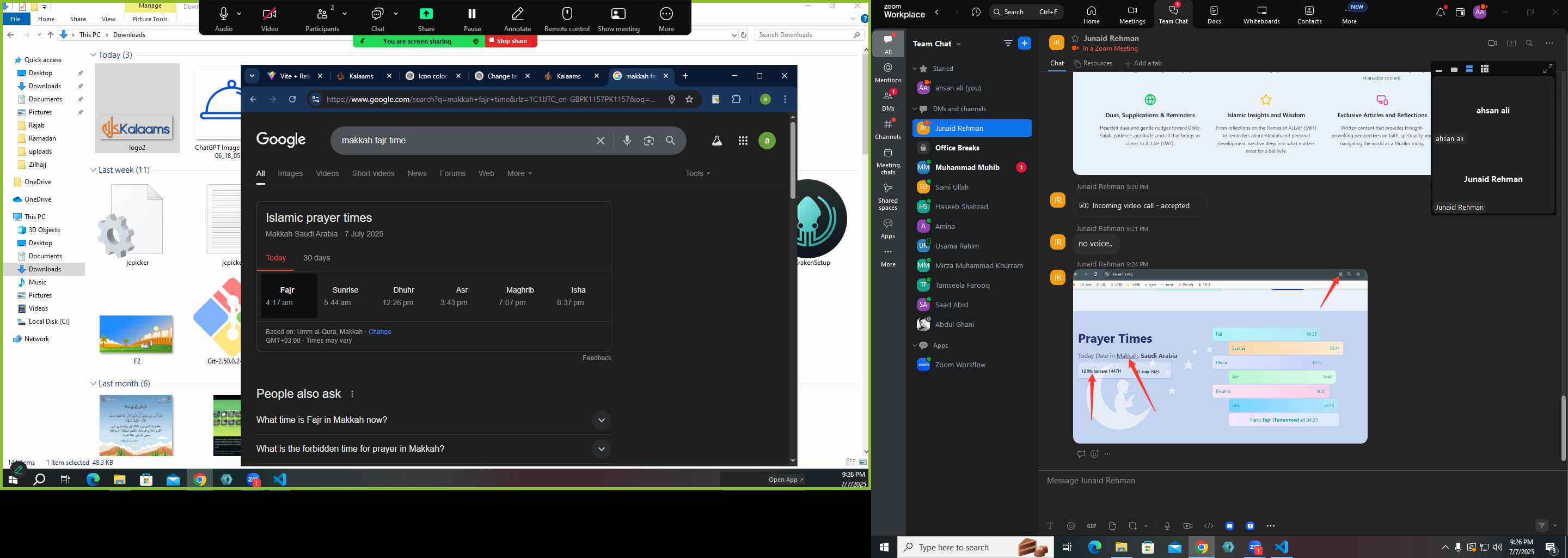1568x558 pixels.
Task: Open the Resources tab in the chat
Action: (x=1093, y=63)
